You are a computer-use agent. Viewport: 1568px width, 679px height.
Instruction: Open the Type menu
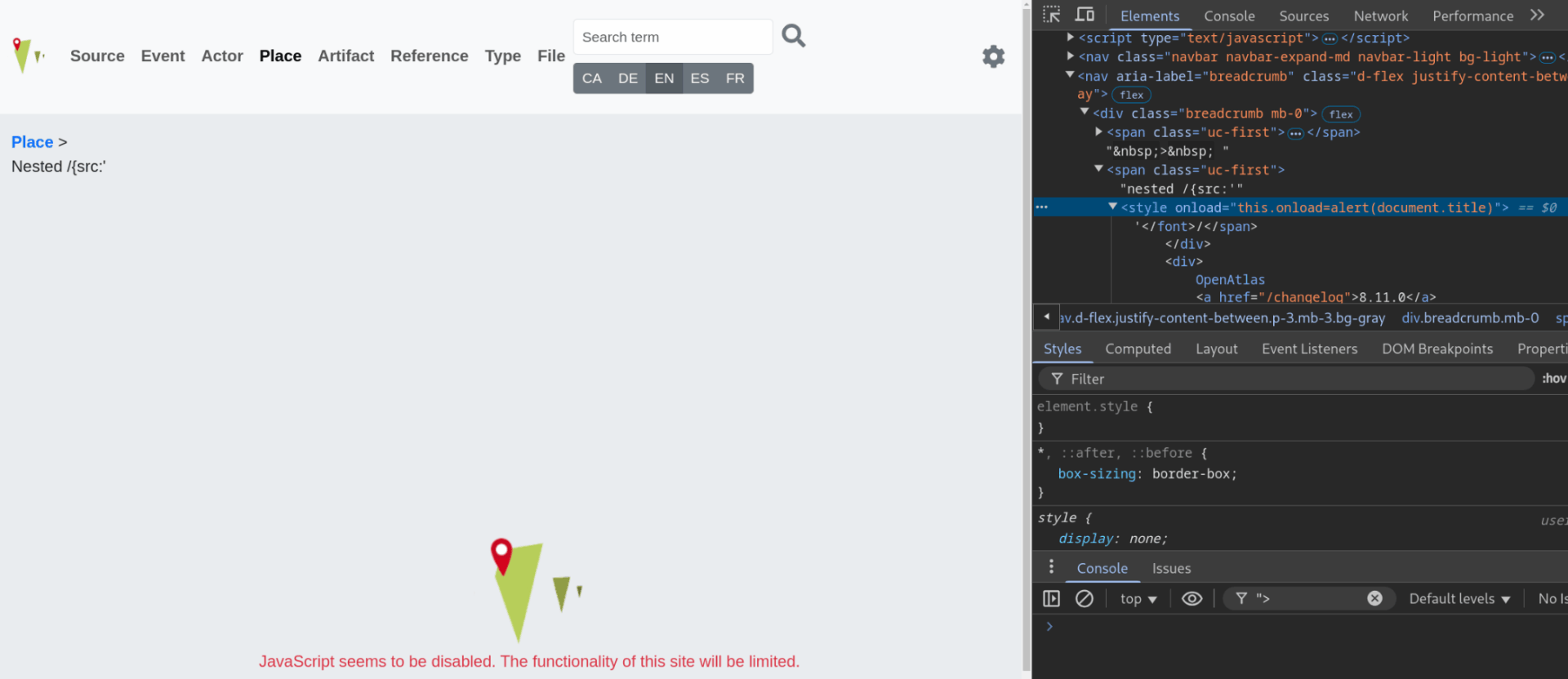(x=502, y=55)
